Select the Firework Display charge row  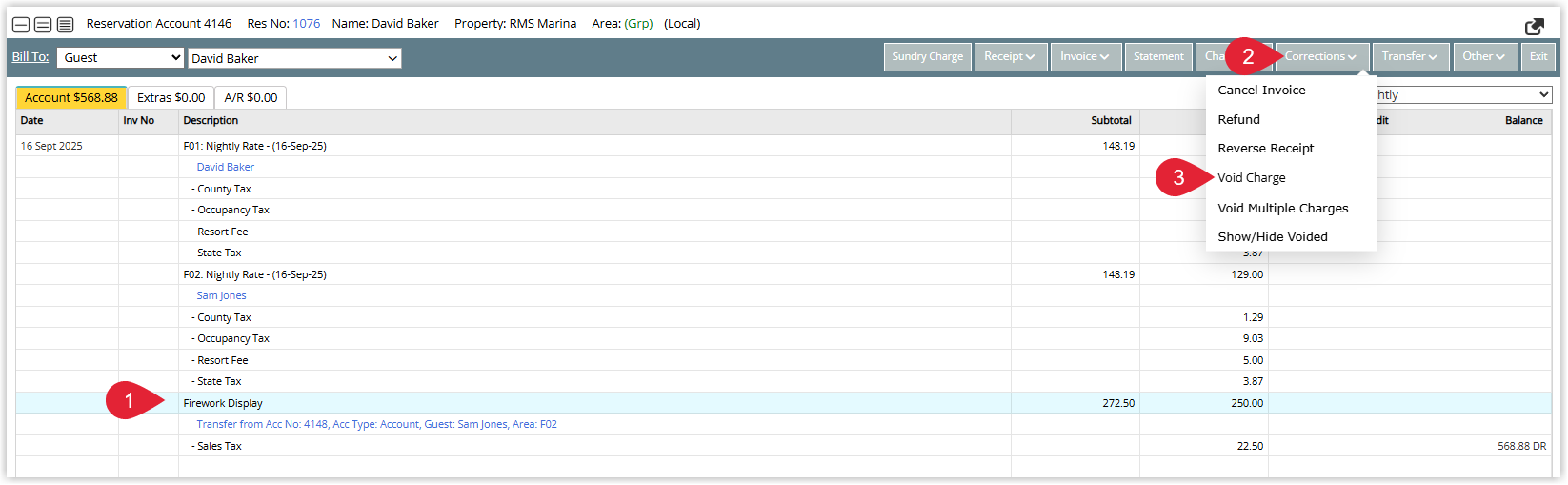[x=783, y=403]
